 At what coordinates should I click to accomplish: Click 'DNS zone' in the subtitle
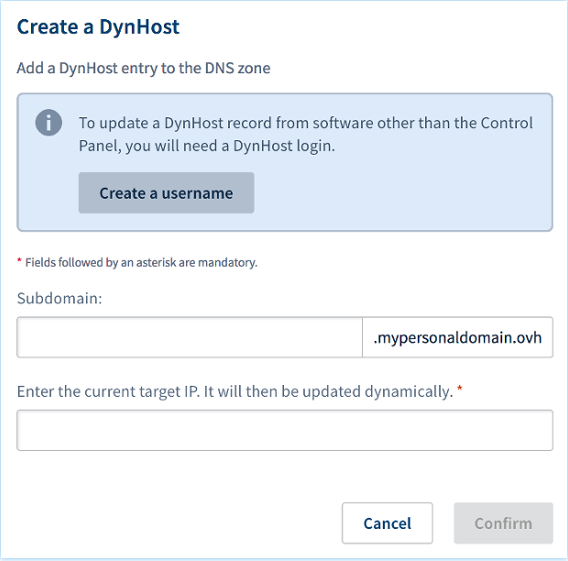(x=238, y=68)
